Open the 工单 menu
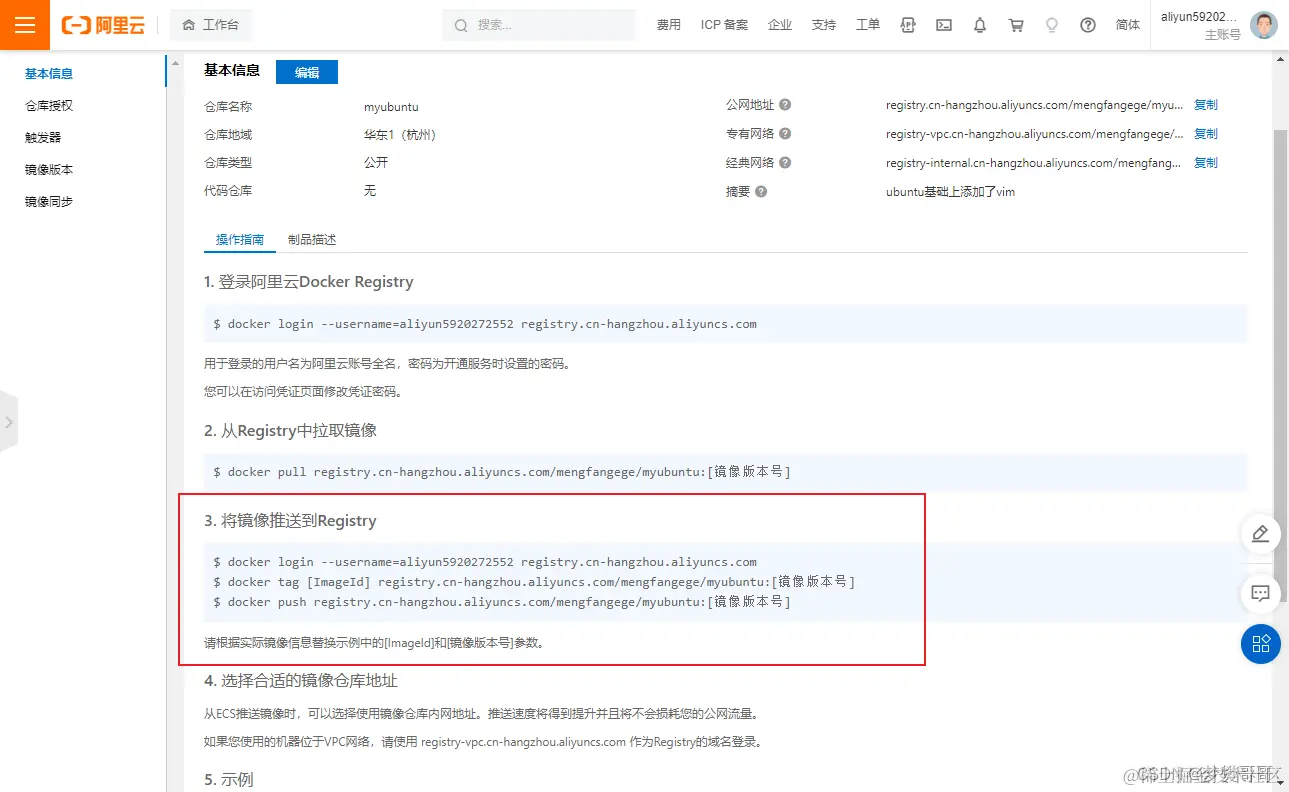The image size is (1289, 792). [868, 25]
